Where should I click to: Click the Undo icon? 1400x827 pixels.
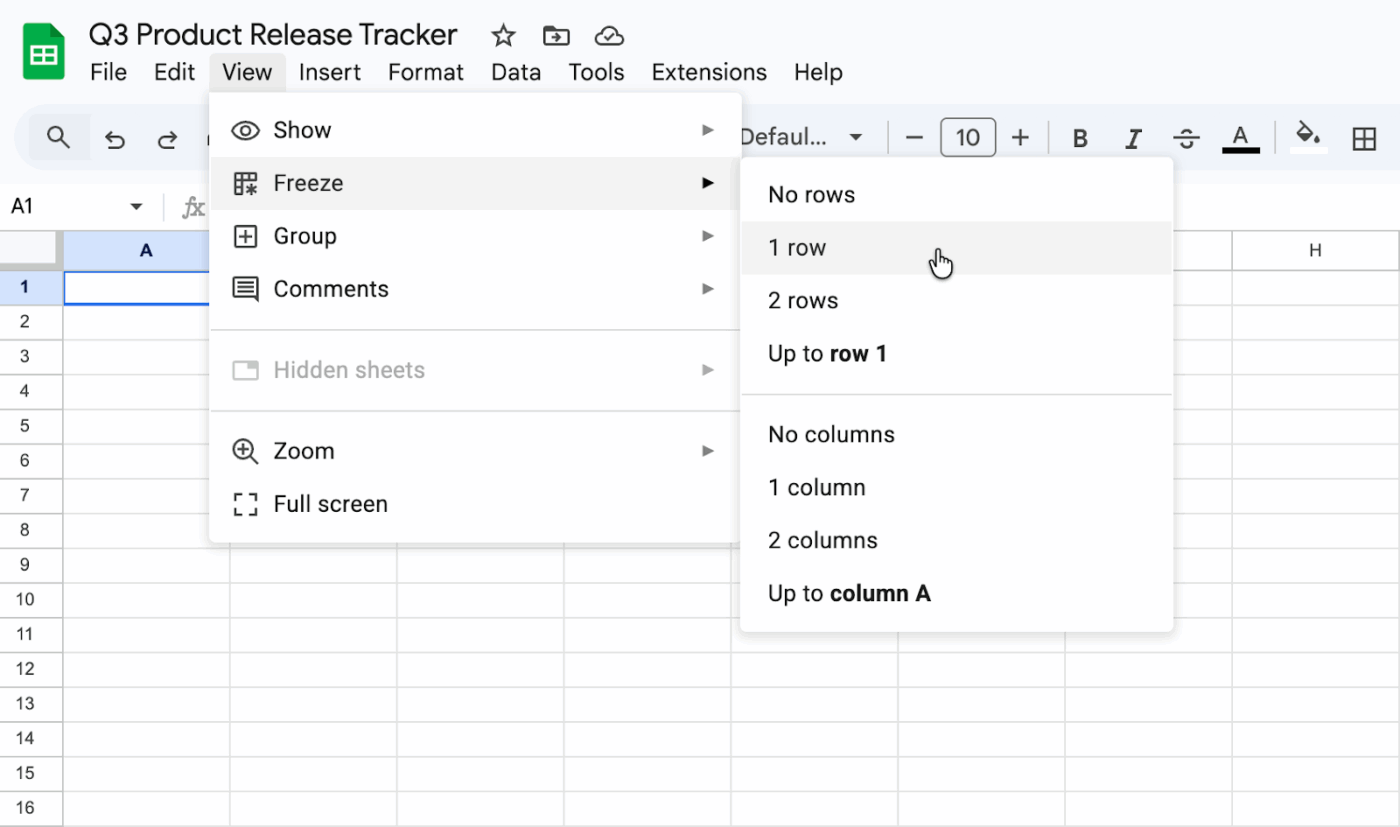point(114,137)
